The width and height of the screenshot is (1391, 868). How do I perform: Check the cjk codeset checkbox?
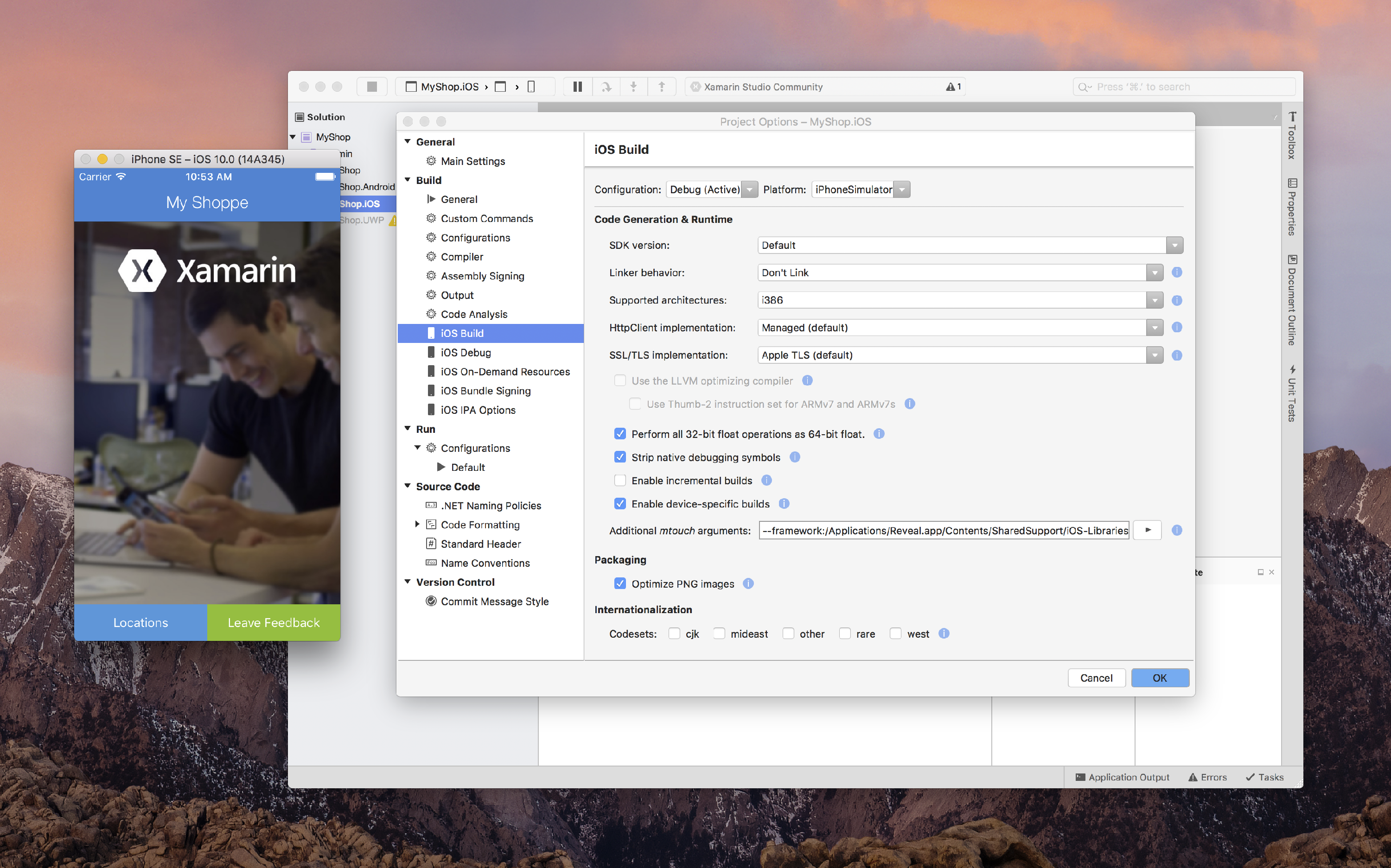click(x=674, y=633)
